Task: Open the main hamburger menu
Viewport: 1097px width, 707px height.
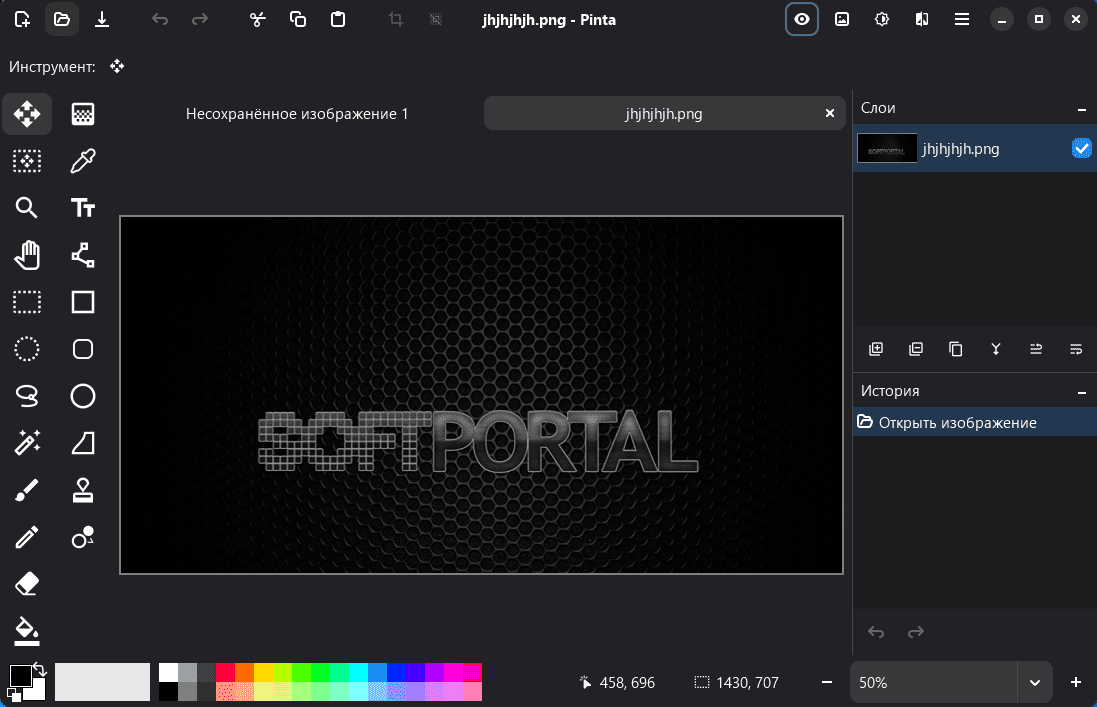Action: [x=962, y=20]
